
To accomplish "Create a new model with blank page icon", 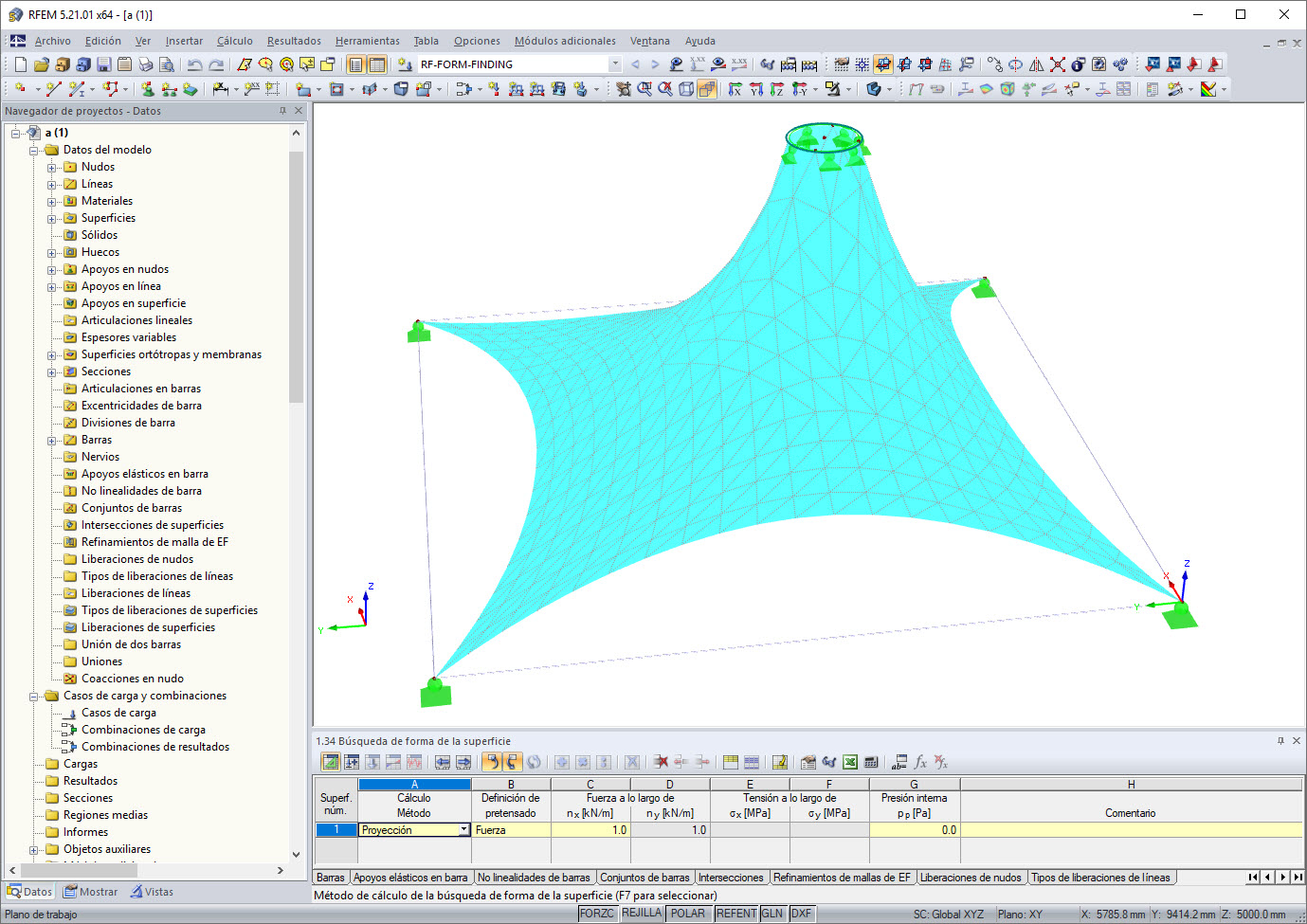I will 21,64.
